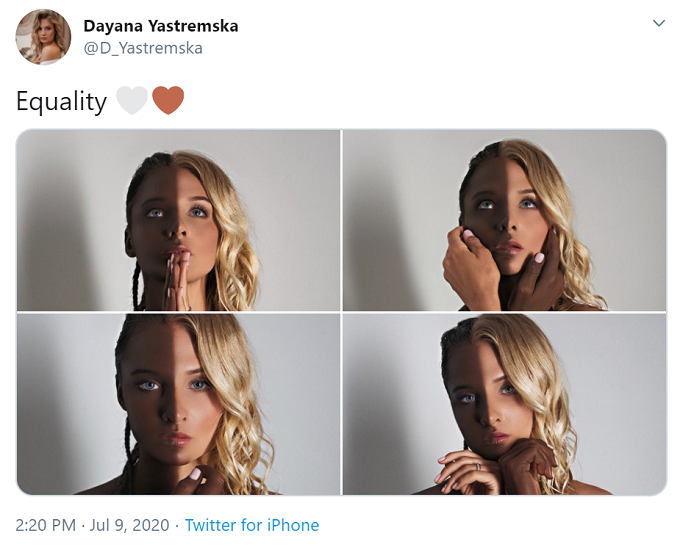Click the white heart emoji
The width and height of the screenshot is (680, 547).
coord(132,101)
